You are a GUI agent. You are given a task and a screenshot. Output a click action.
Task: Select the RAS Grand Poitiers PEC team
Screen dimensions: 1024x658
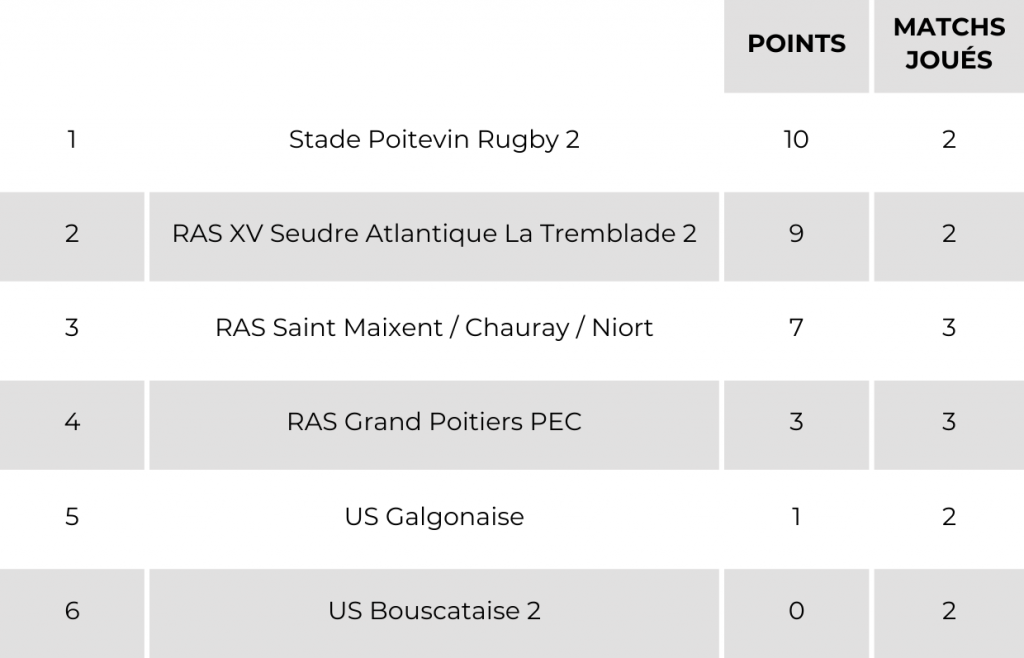(x=434, y=422)
